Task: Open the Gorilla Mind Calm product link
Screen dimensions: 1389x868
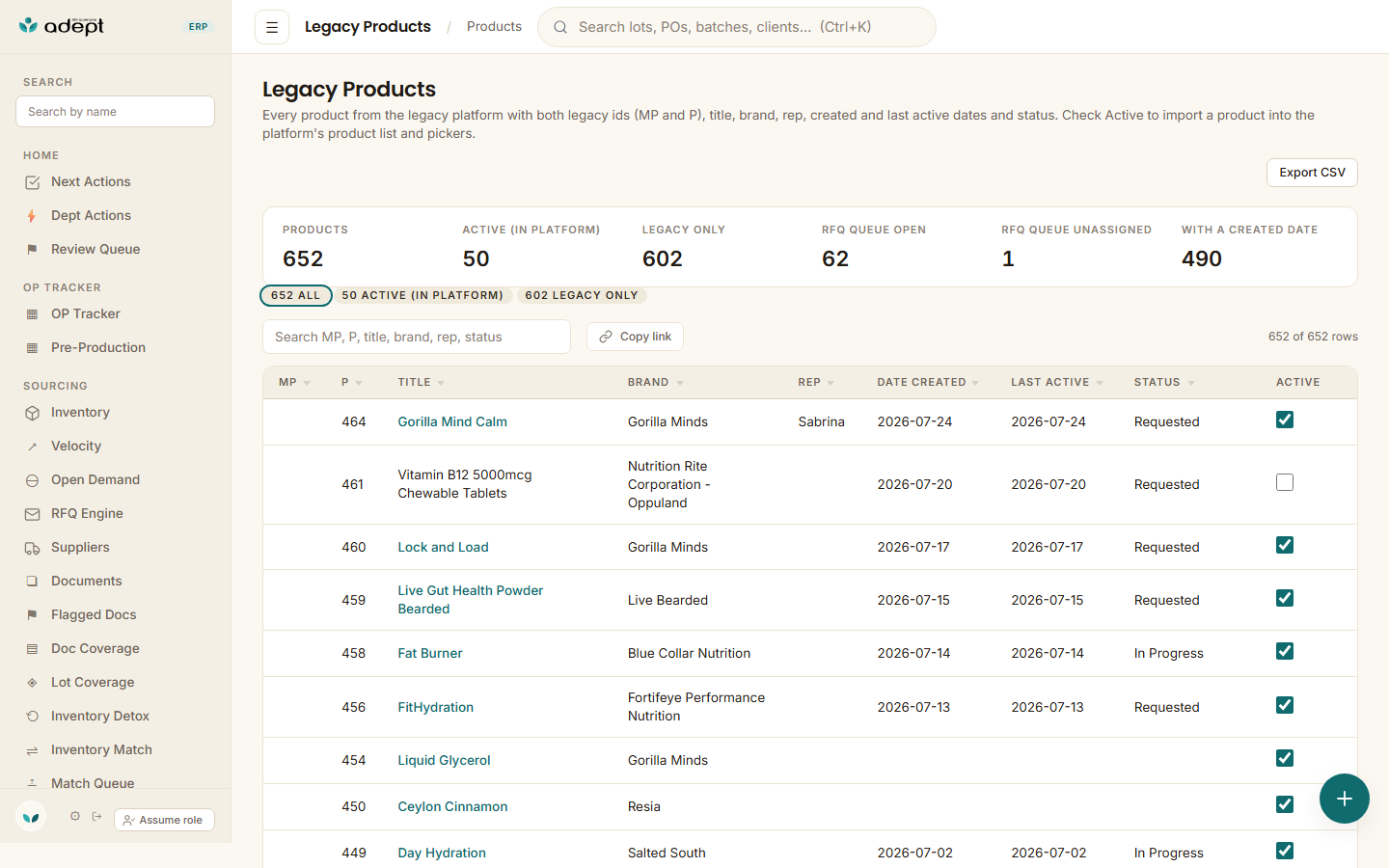Action: (x=452, y=421)
